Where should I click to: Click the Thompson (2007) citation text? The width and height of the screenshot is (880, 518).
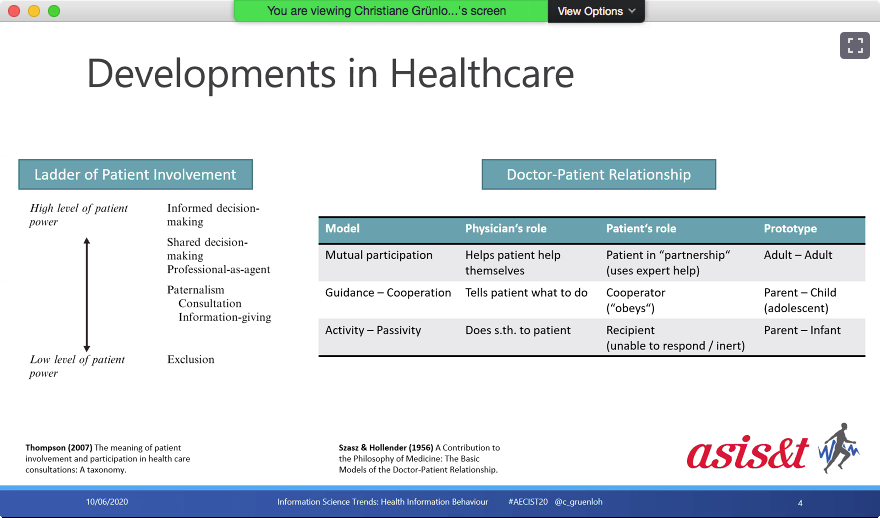[106, 458]
